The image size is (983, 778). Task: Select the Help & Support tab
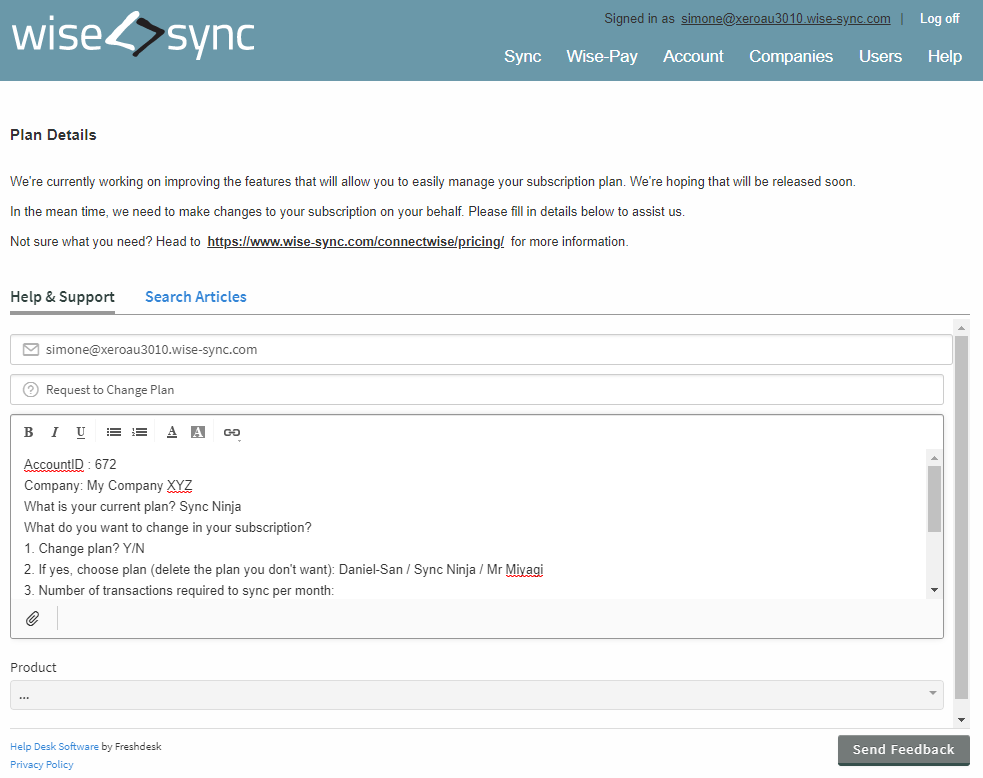pos(62,297)
